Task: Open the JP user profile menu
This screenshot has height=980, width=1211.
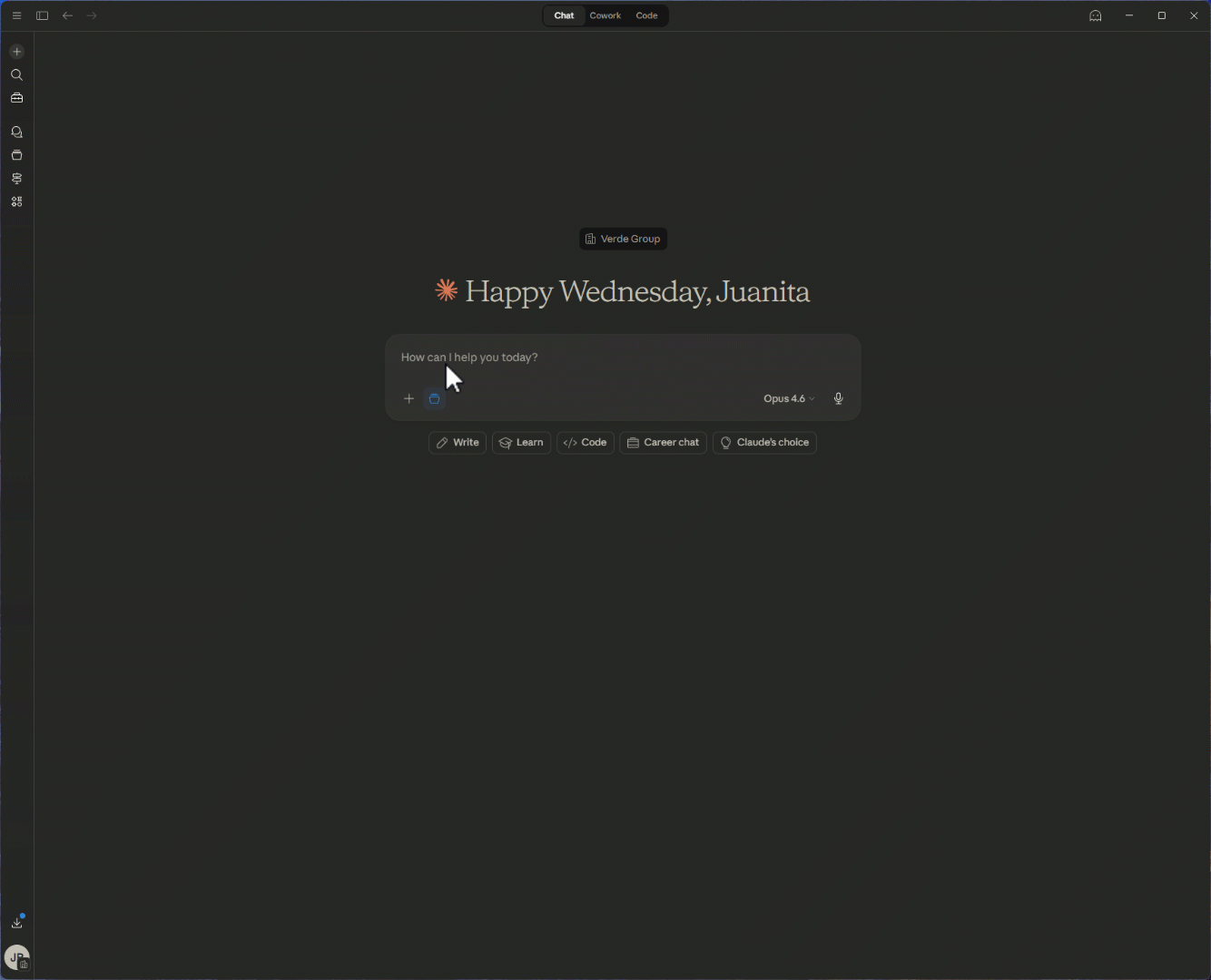Action: (16, 957)
